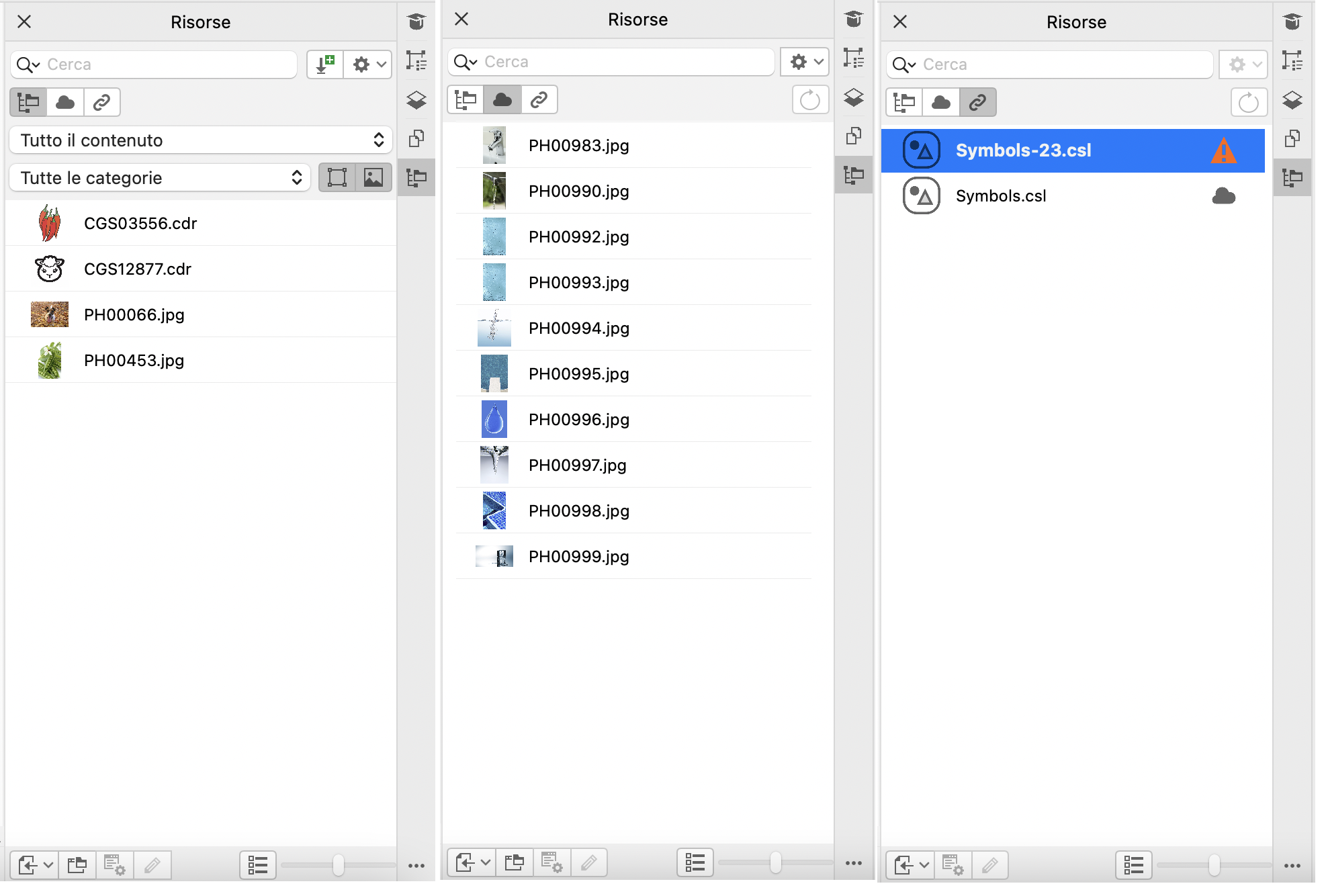
Task: Select the local content tab in middle panel
Action: coord(466,100)
